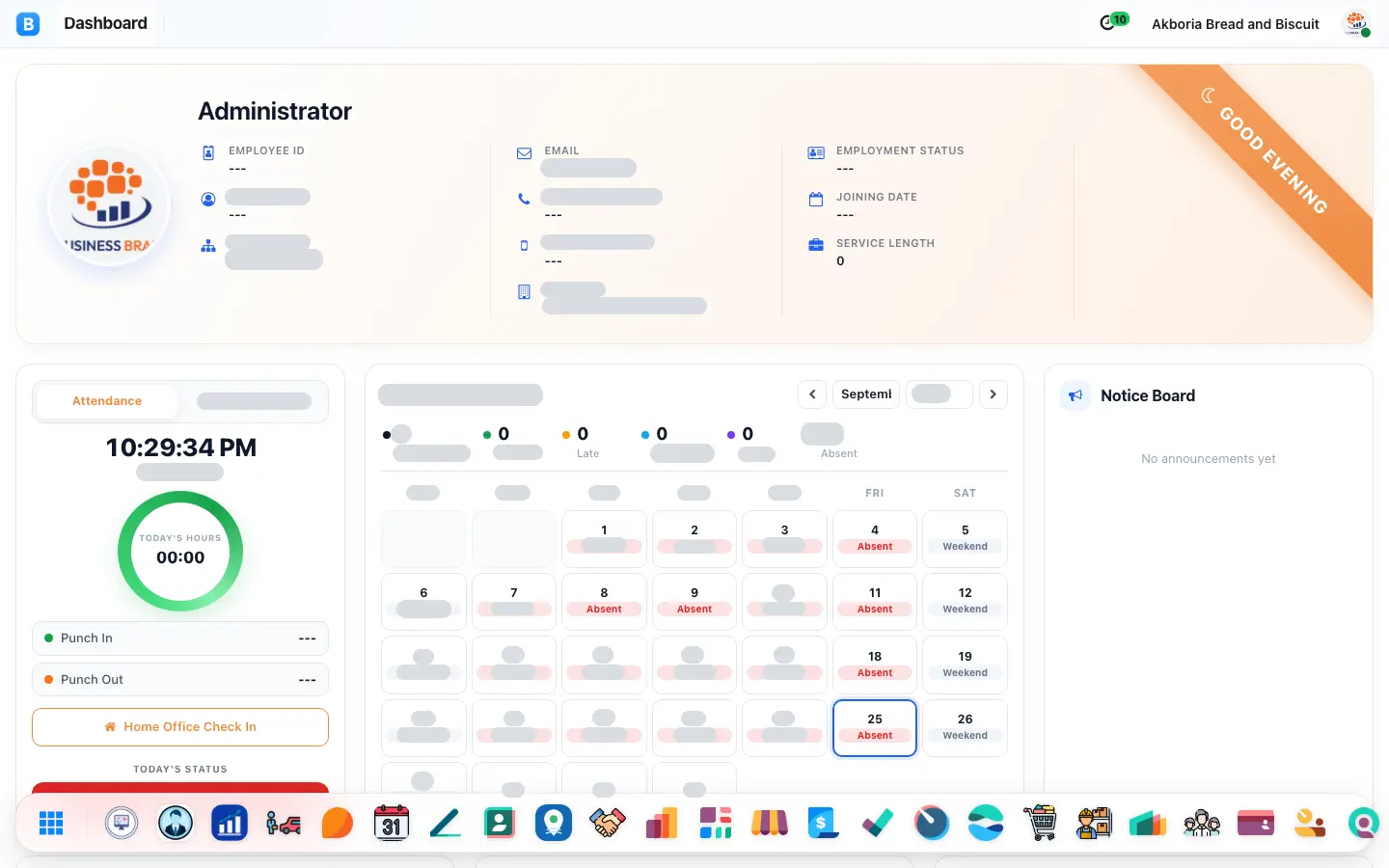The image size is (1389, 868).
Task: Click the Dashboard title in header
Action: click(x=106, y=23)
